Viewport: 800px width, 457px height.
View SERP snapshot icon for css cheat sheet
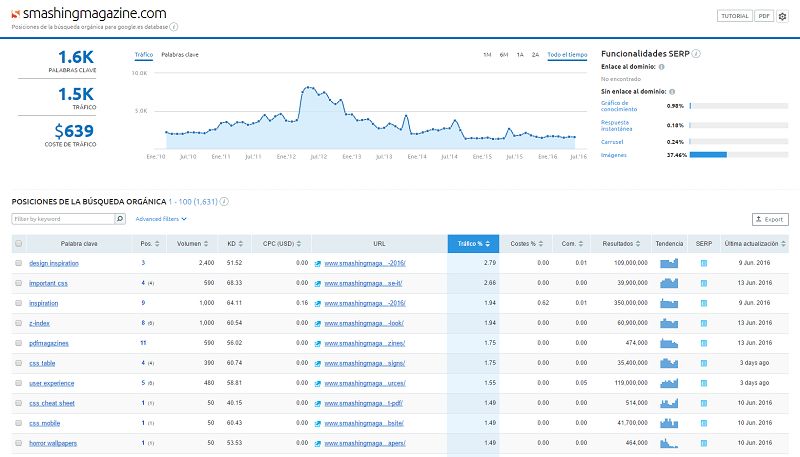coord(704,403)
